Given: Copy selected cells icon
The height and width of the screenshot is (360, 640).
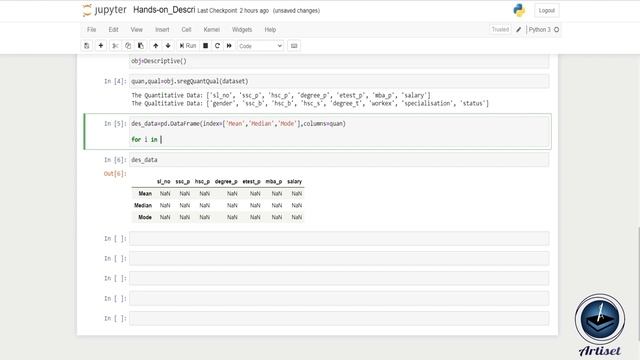Looking at the screenshot, I should tap(128, 46).
